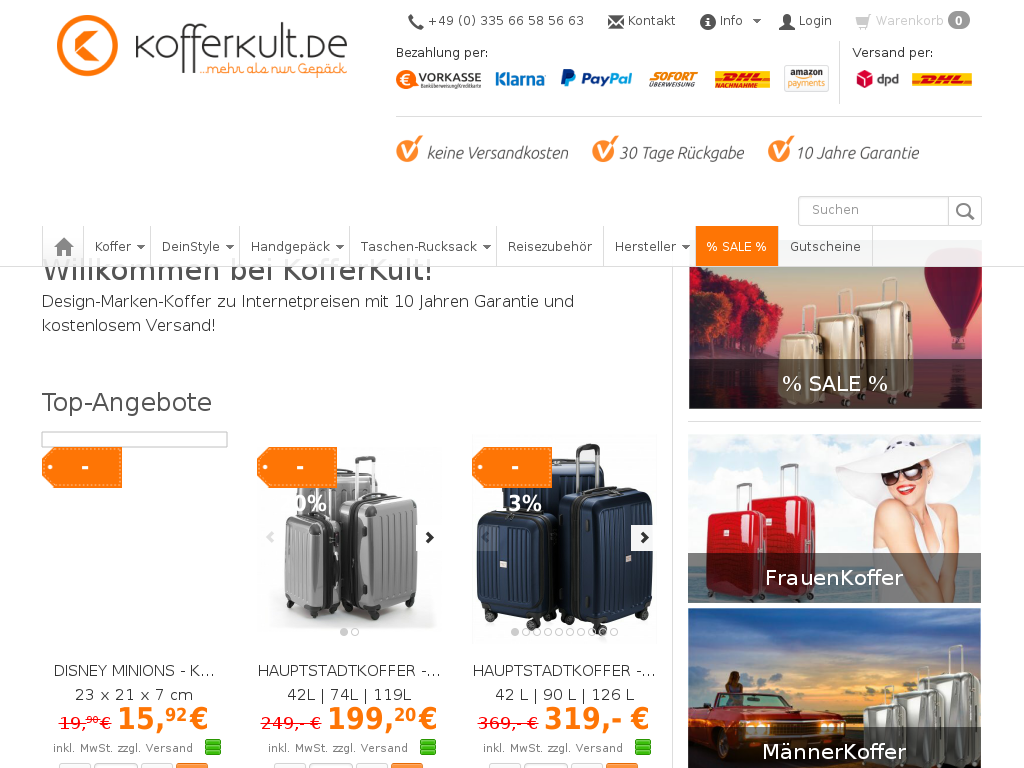Click the dpd shipping logo
The width and height of the screenshot is (1024, 768).
pos(877,79)
